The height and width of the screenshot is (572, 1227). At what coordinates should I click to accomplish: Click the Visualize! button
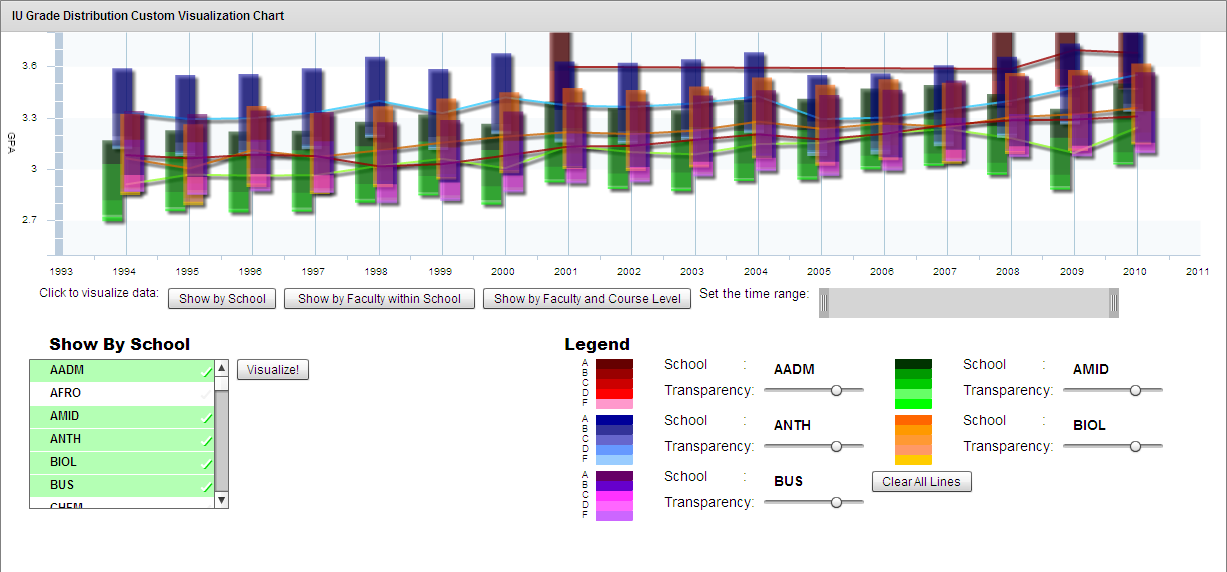273,370
